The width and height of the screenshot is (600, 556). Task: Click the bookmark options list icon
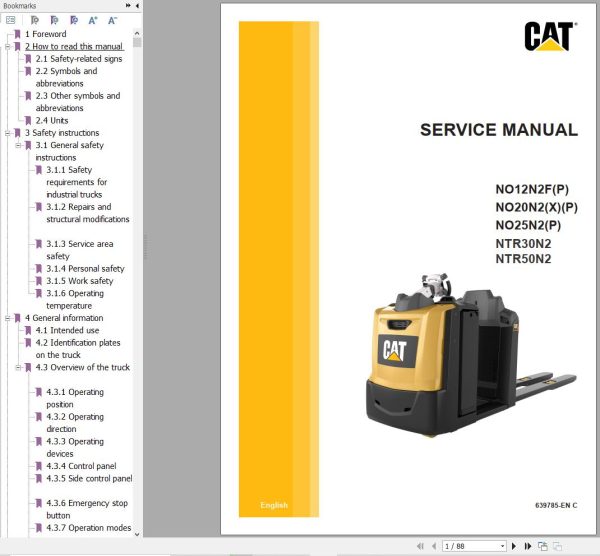11,20
